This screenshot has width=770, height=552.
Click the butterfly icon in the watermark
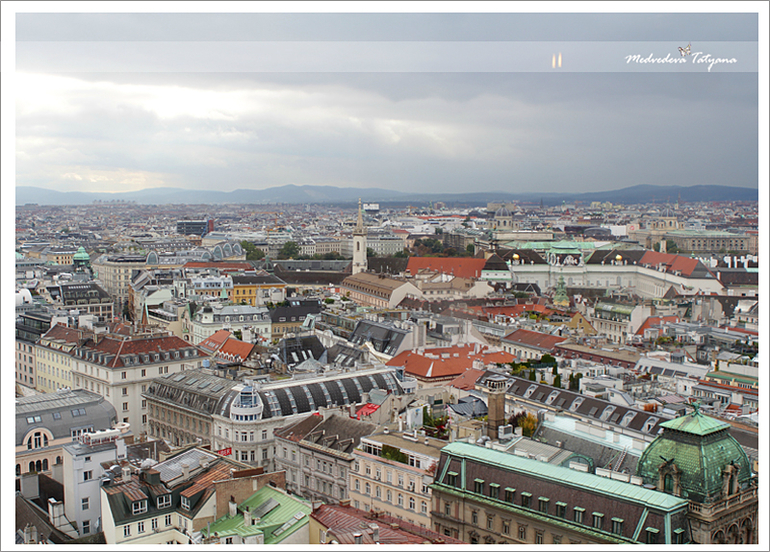pyautogui.click(x=685, y=49)
